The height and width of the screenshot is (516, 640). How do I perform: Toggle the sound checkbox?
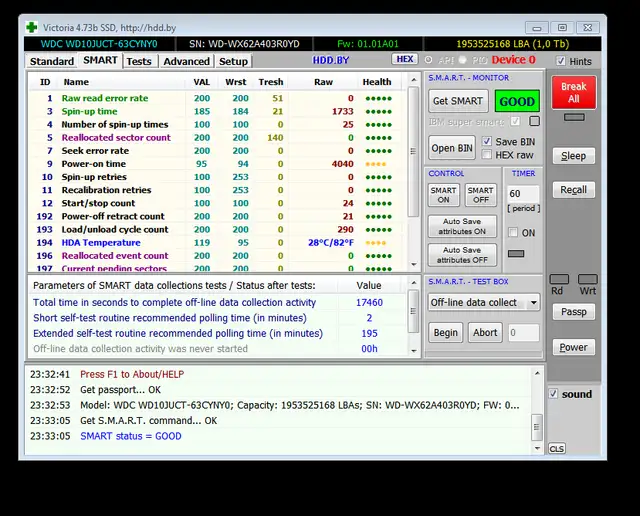coord(553,394)
